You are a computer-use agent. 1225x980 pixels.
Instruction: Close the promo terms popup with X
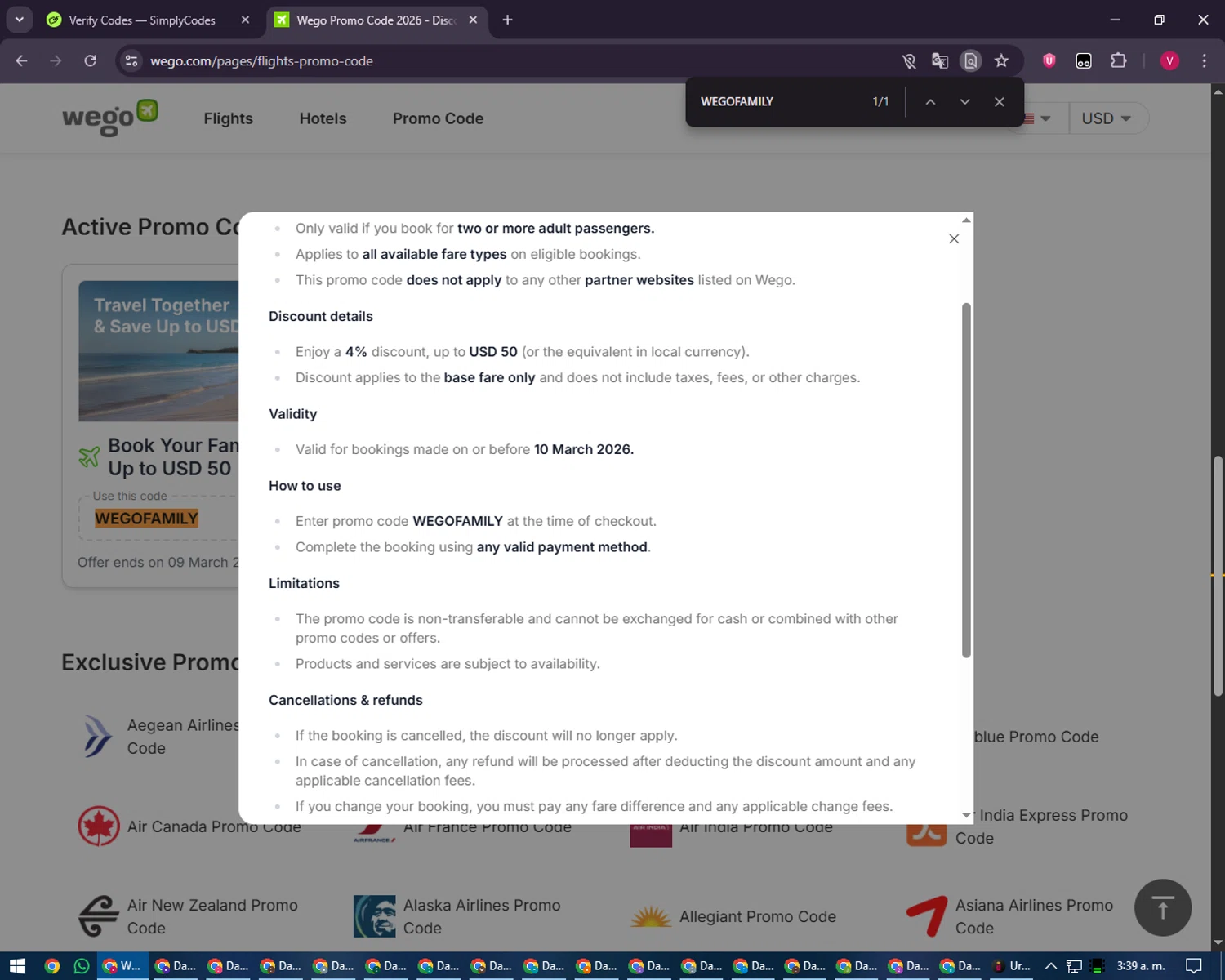pyautogui.click(x=954, y=238)
